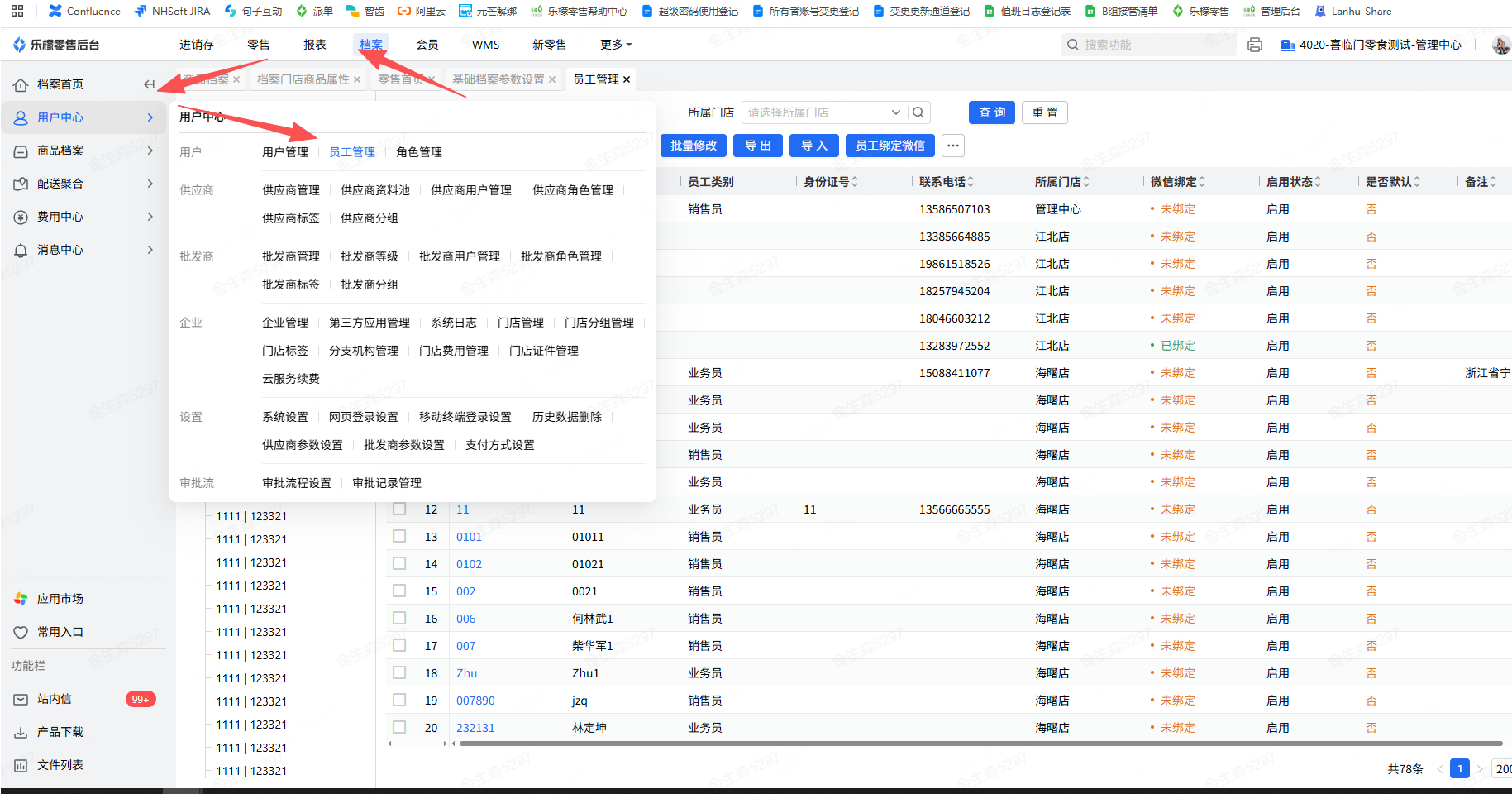The width and height of the screenshot is (1512, 794).
Task: Switch to WMS top menu
Action: [486, 45]
